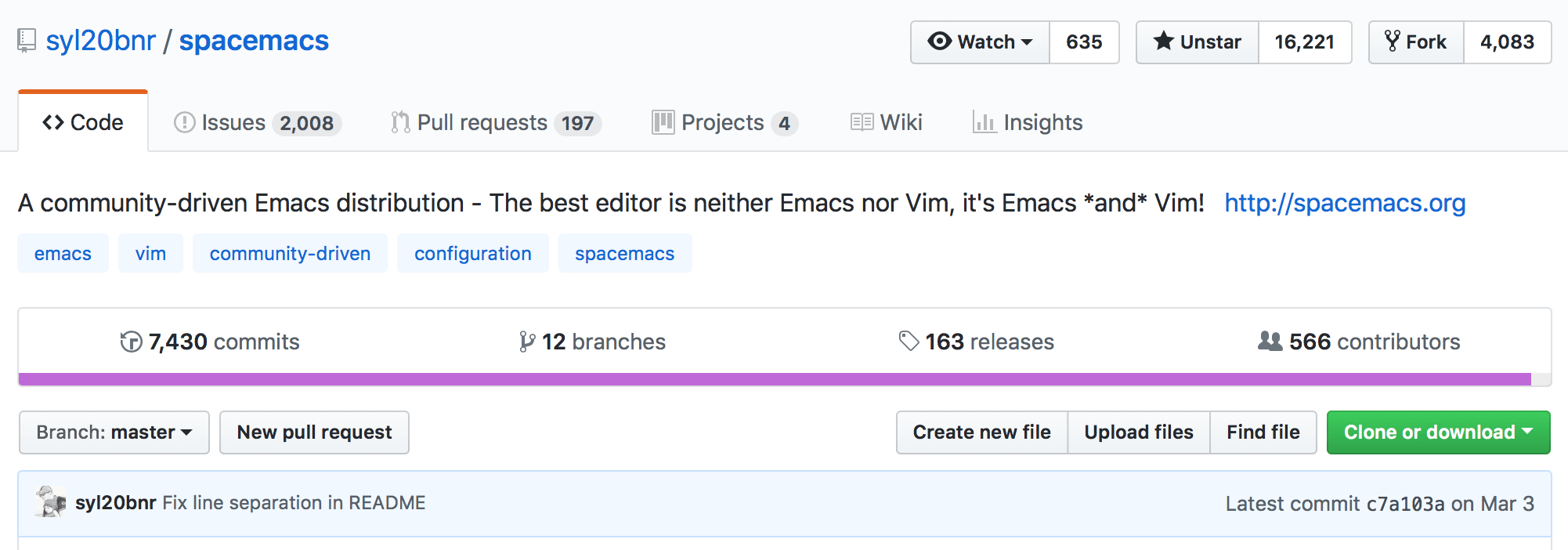1568x550 pixels.
Task: Open the spacemacs.org website link
Action: click(x=1344, y=203)
